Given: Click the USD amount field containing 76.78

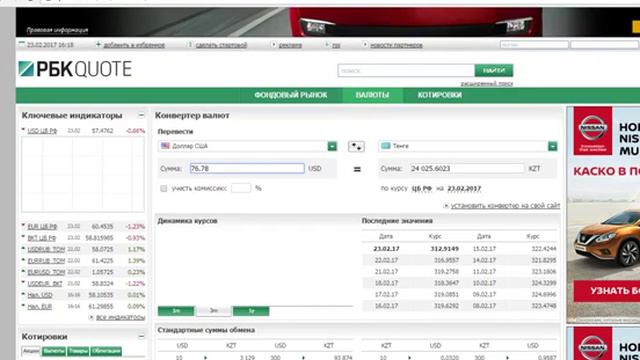Looking at the screenshot, I should [x=247, y=168].
